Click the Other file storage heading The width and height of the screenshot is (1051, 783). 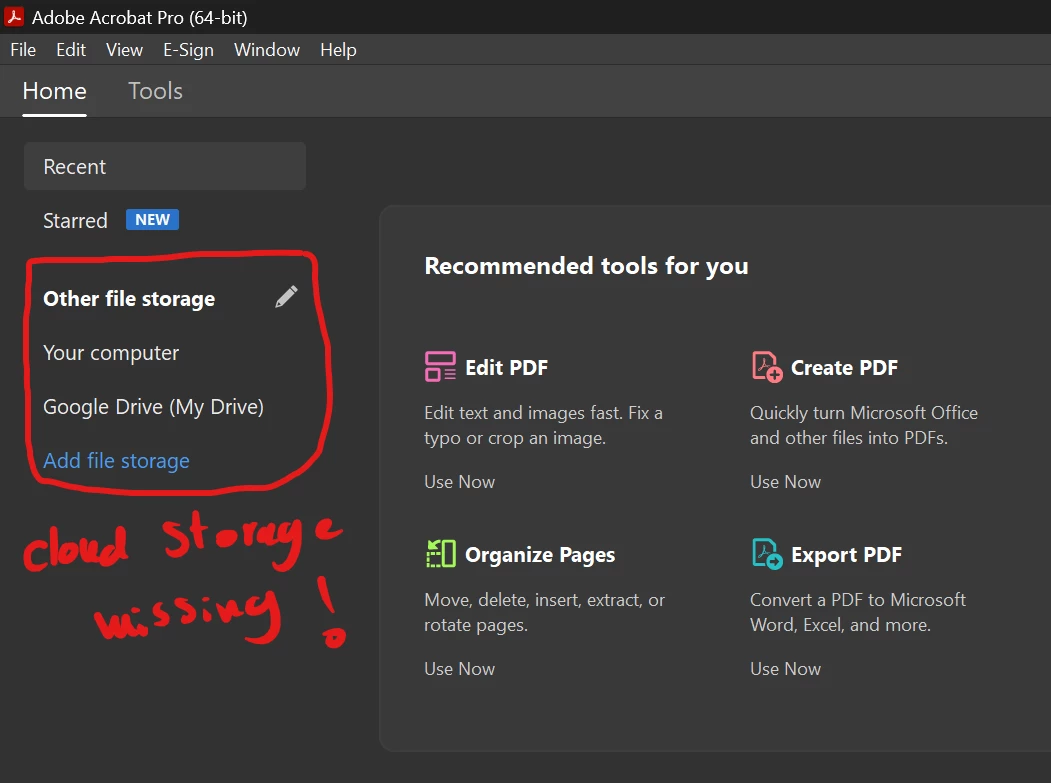129,299
